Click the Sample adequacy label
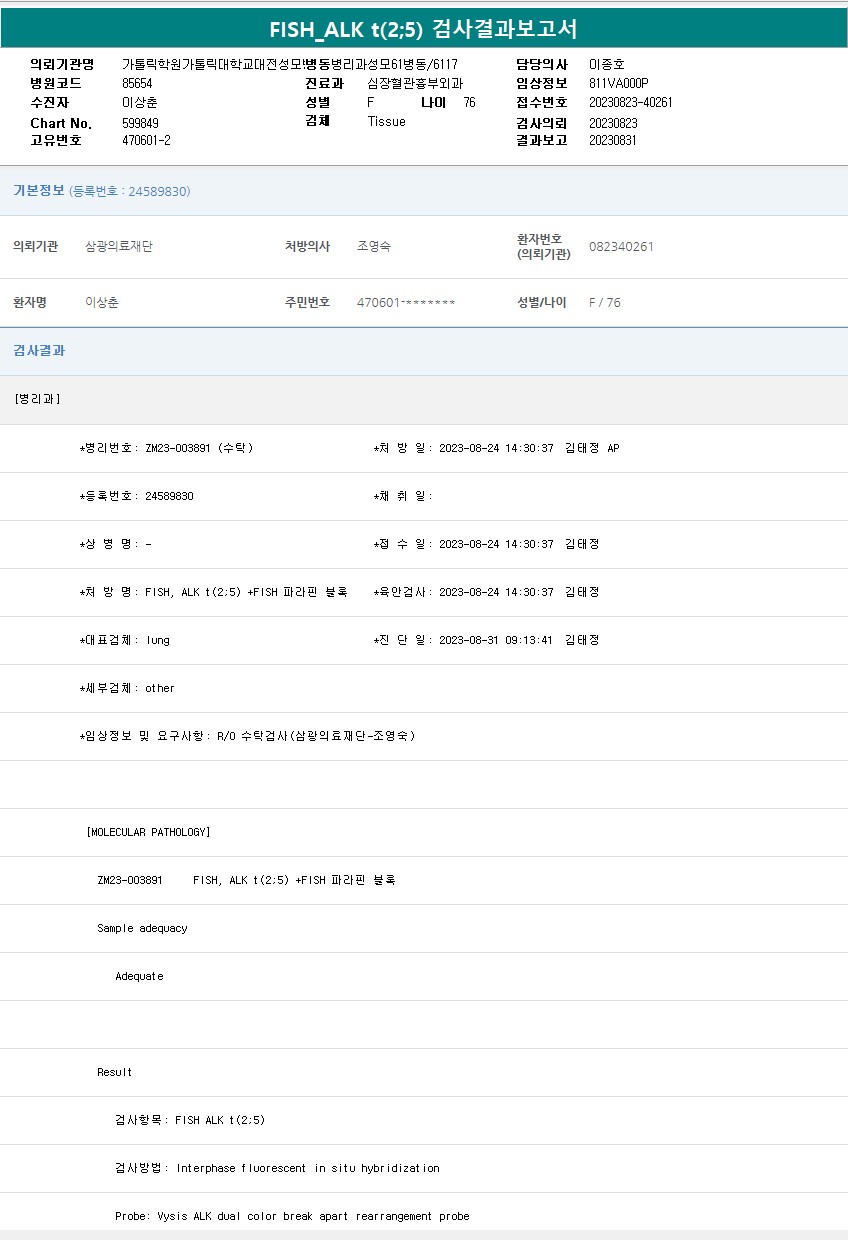 tap(142, 928)
